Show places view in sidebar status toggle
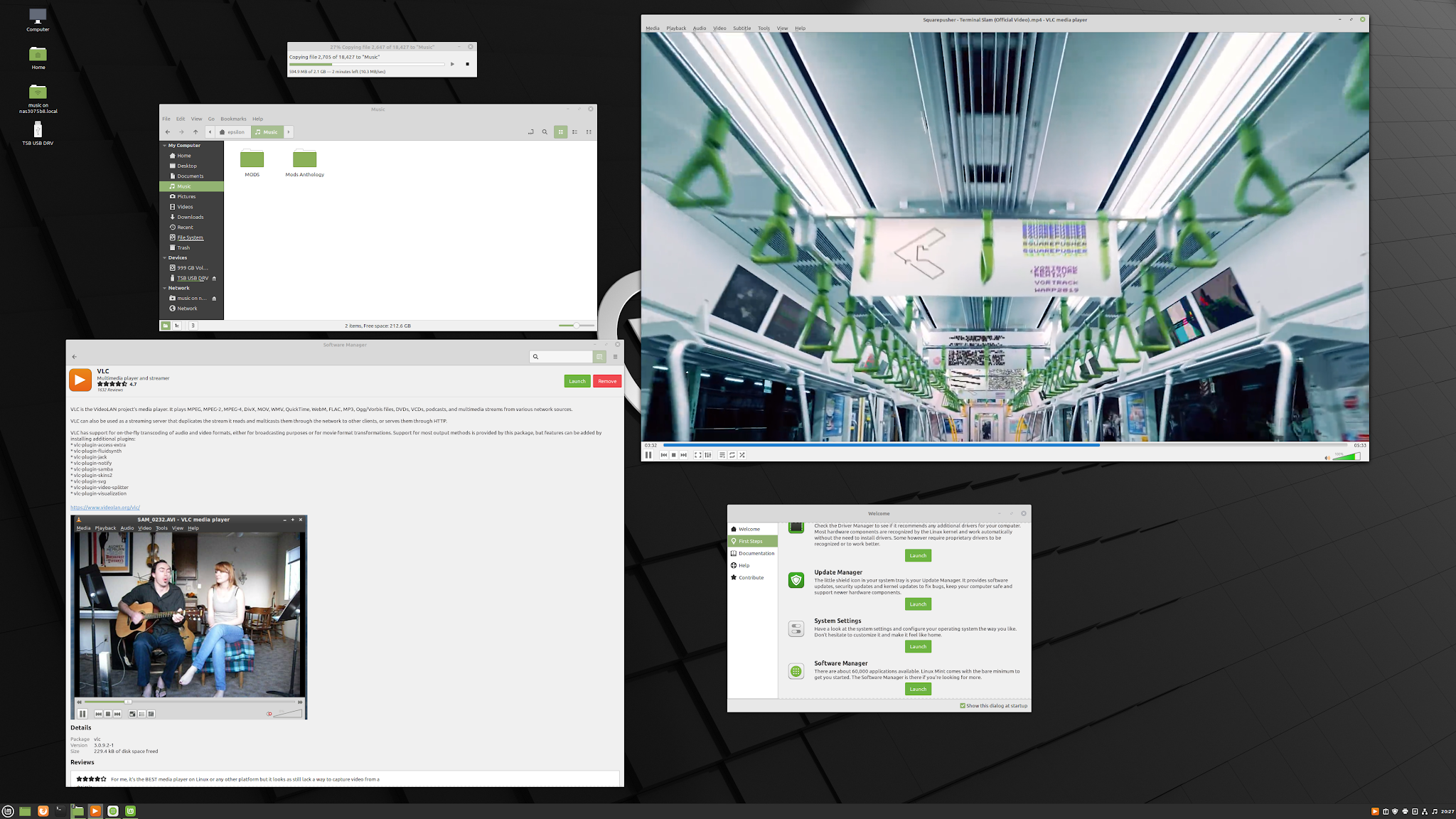The width and height of the screenshot is (1456, 819). point(166,326)
